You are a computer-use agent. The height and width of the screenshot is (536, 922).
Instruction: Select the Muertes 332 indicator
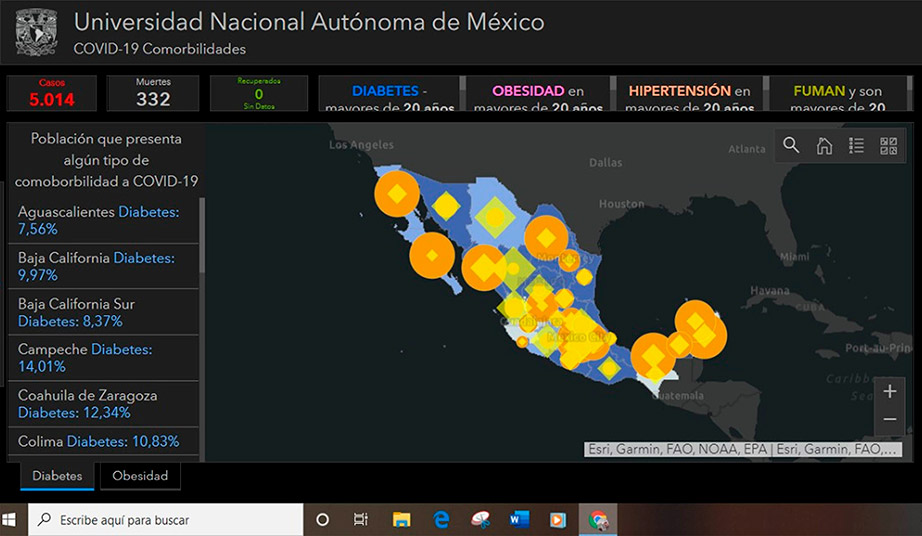pos(153,93)
